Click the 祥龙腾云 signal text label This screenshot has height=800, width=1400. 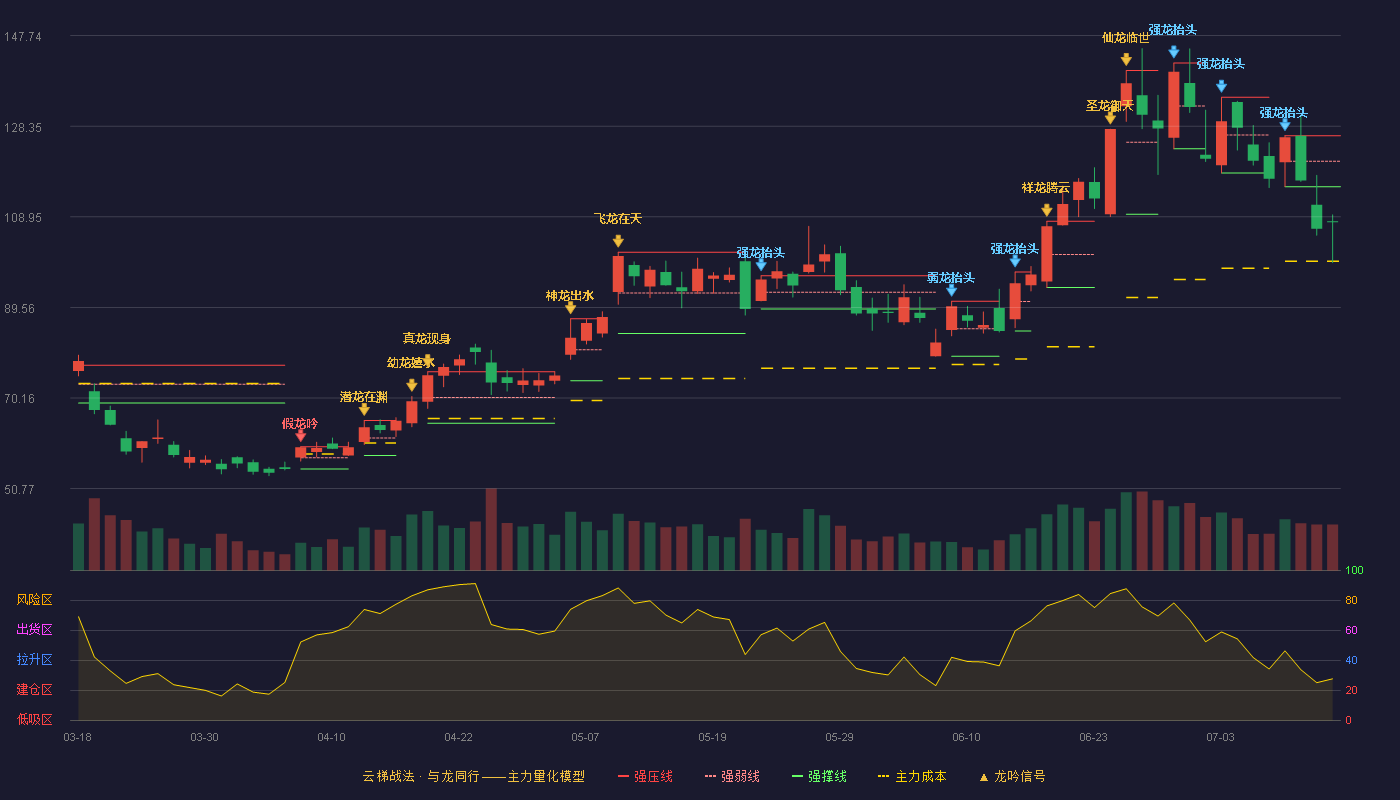coord(1046,188)
